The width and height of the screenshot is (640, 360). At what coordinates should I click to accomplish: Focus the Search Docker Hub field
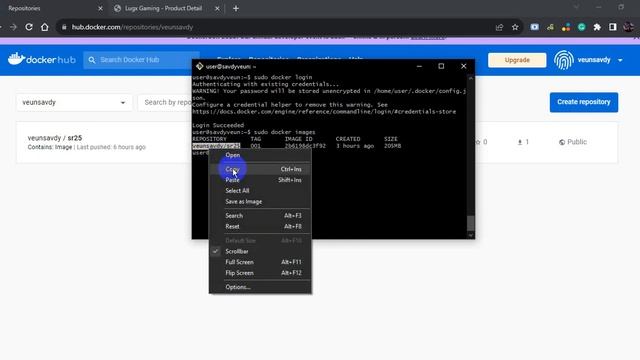[141, 60]
